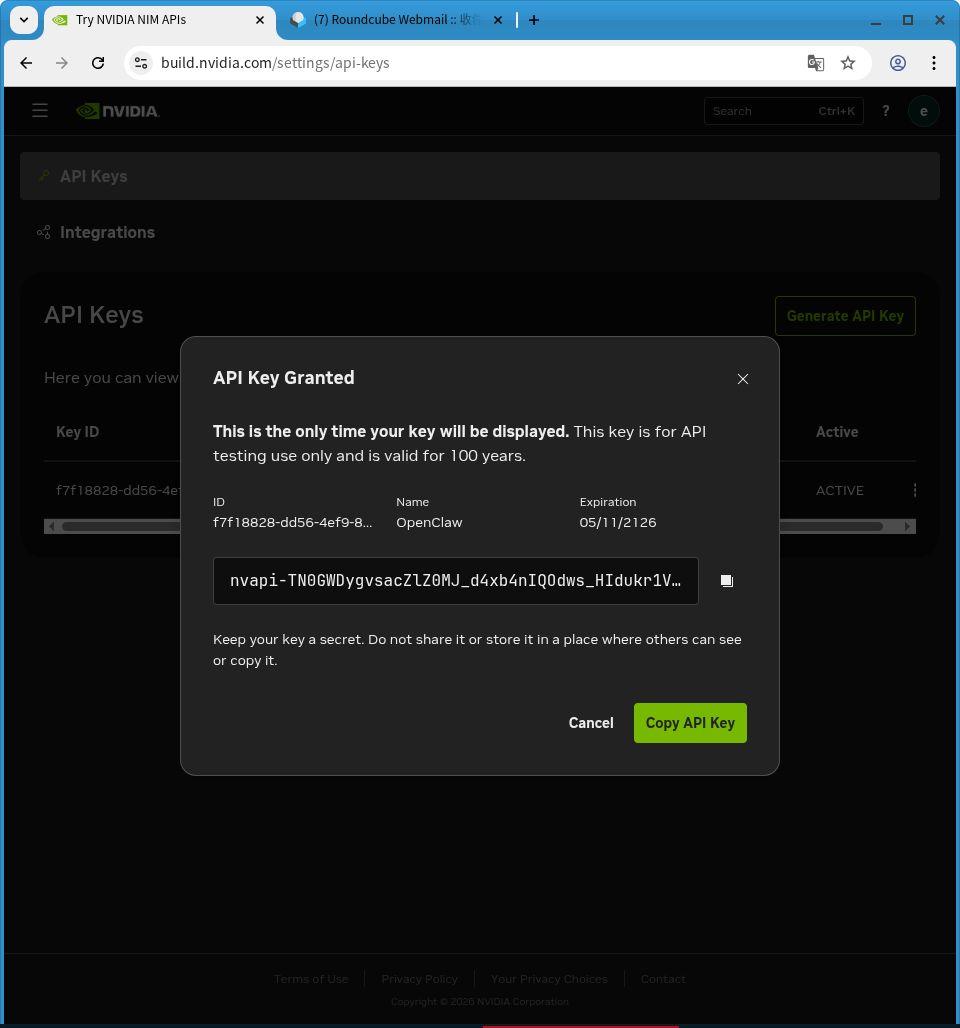Select the API Keys sidebar item

coord(480,176)
